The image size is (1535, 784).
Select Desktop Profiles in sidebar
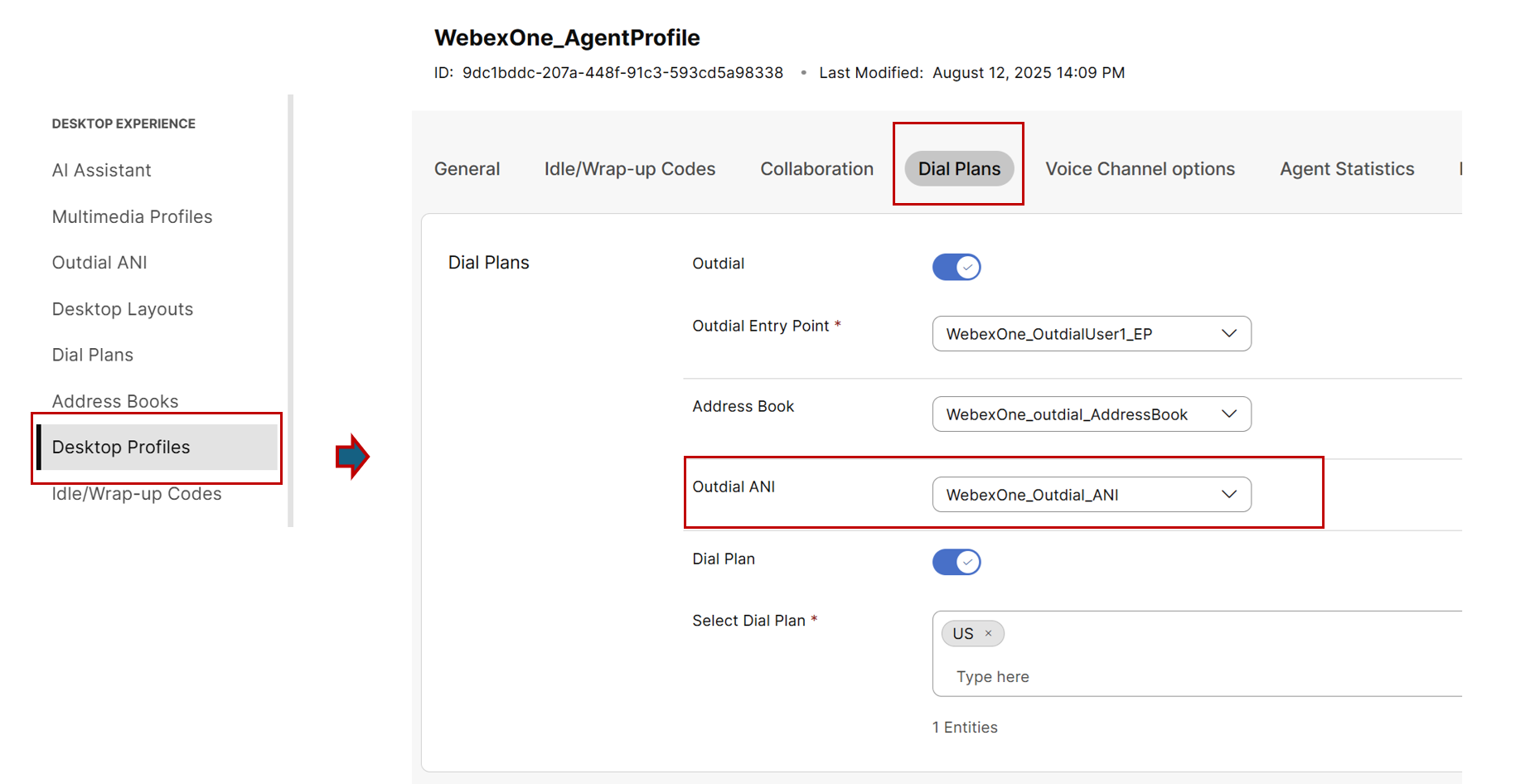[121, 448]
